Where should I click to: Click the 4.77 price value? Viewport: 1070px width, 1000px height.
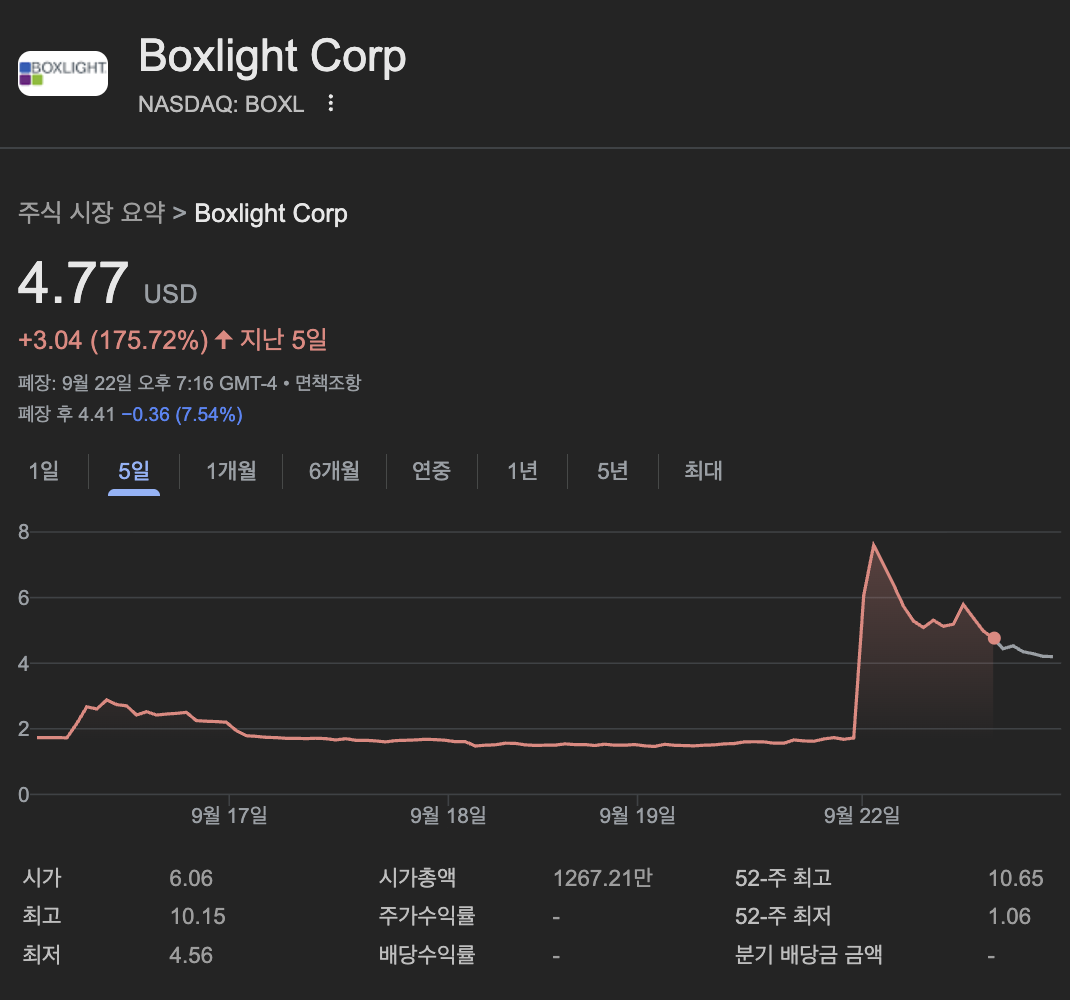click(x=73, y=283)
